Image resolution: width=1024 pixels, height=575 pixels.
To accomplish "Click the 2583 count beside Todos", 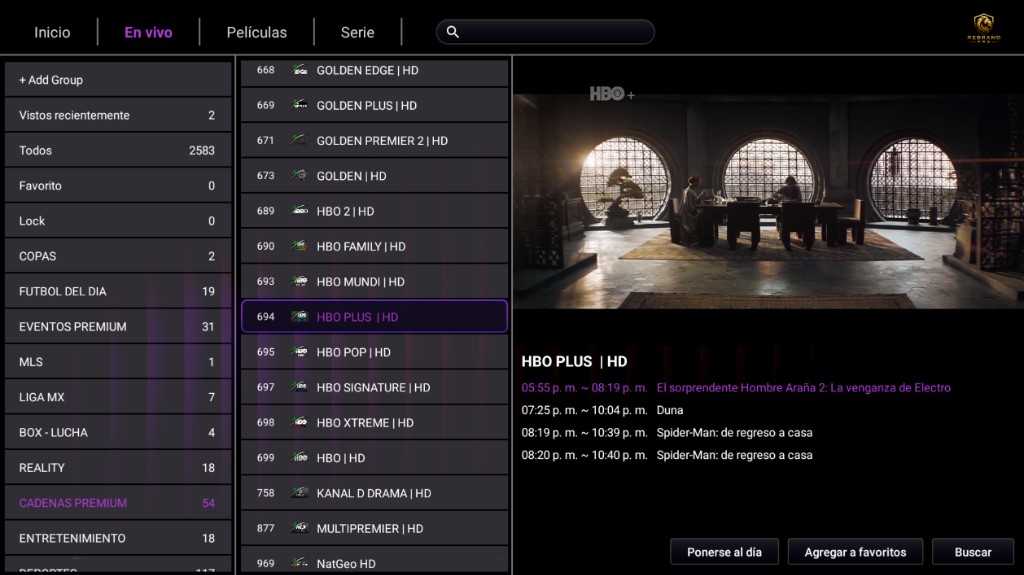I will coord(202,150).
